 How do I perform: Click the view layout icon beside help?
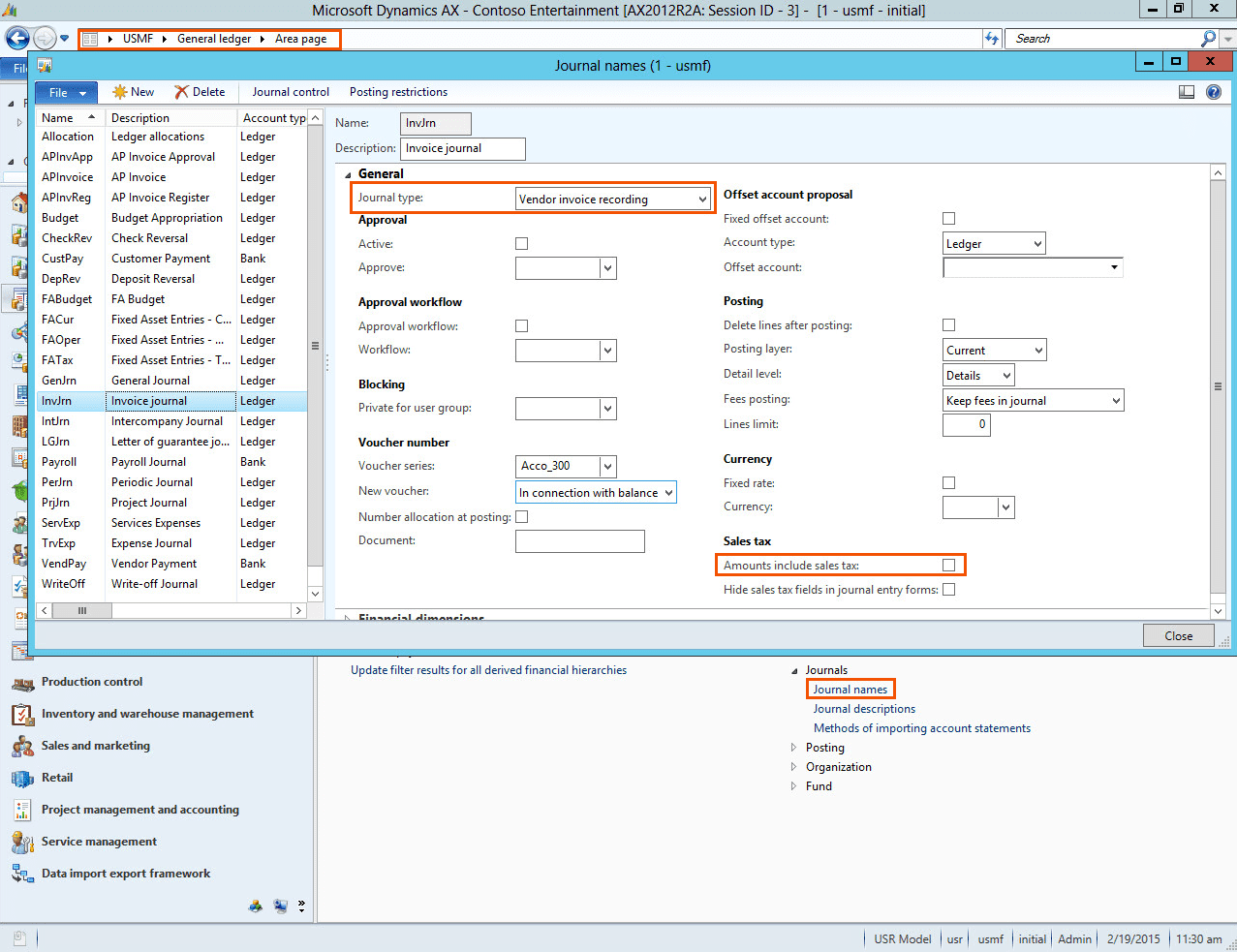tap(1187, 92)
